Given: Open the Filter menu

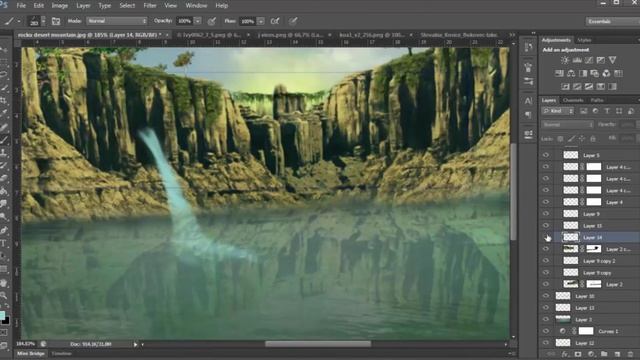Looking at the screenshot, I should 150,6.
